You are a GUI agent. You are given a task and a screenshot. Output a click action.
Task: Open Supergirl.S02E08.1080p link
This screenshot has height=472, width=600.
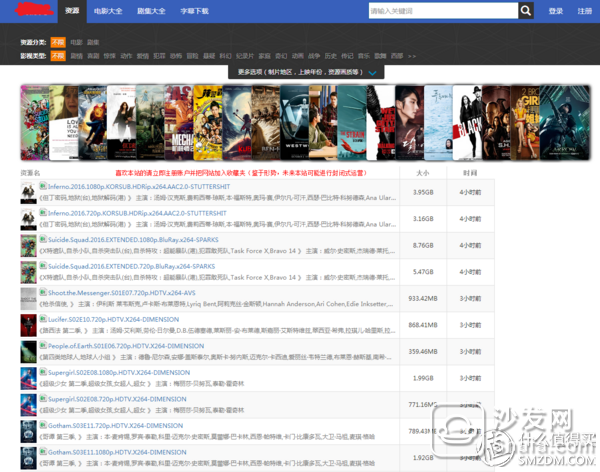pos(119,372)
